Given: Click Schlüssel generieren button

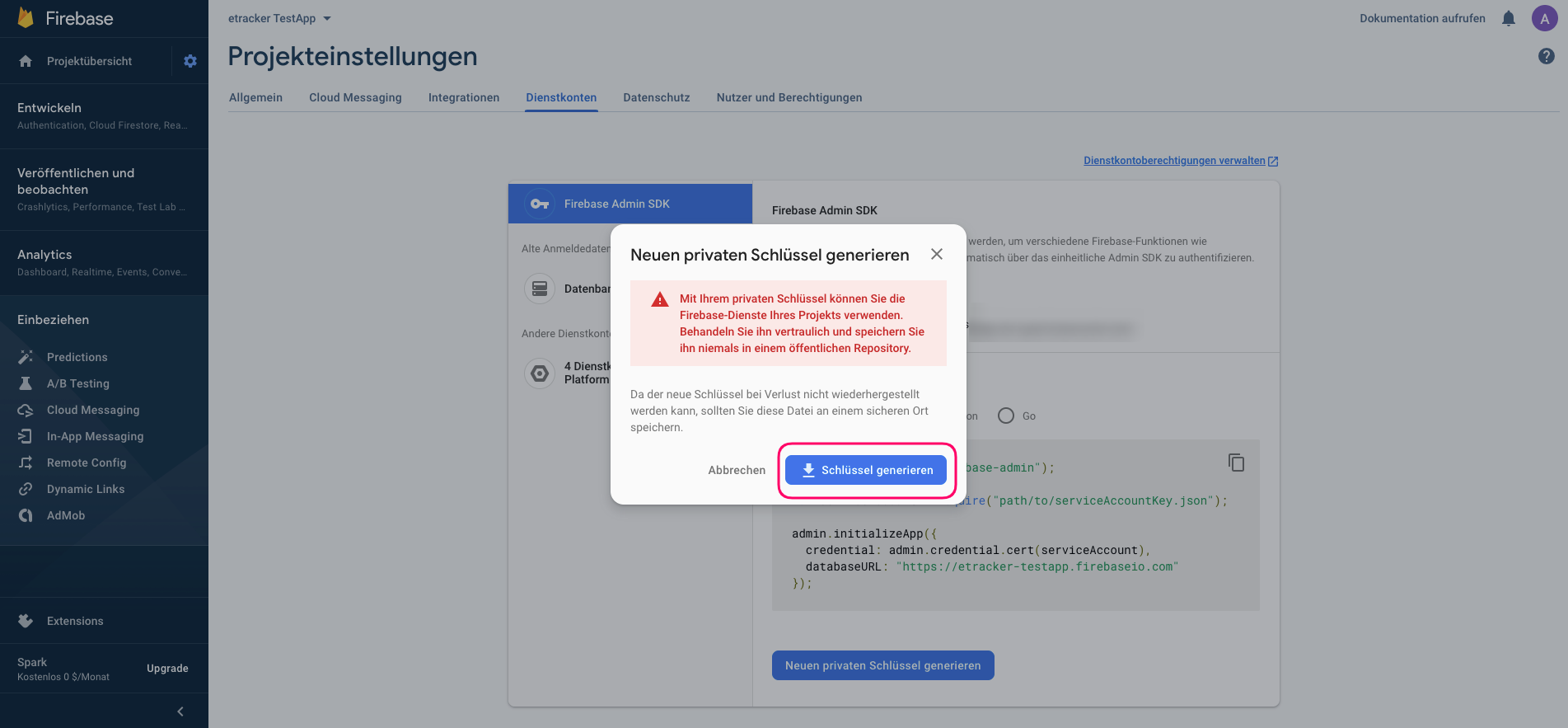Looking at the screenshot, I should coord(866,470).
